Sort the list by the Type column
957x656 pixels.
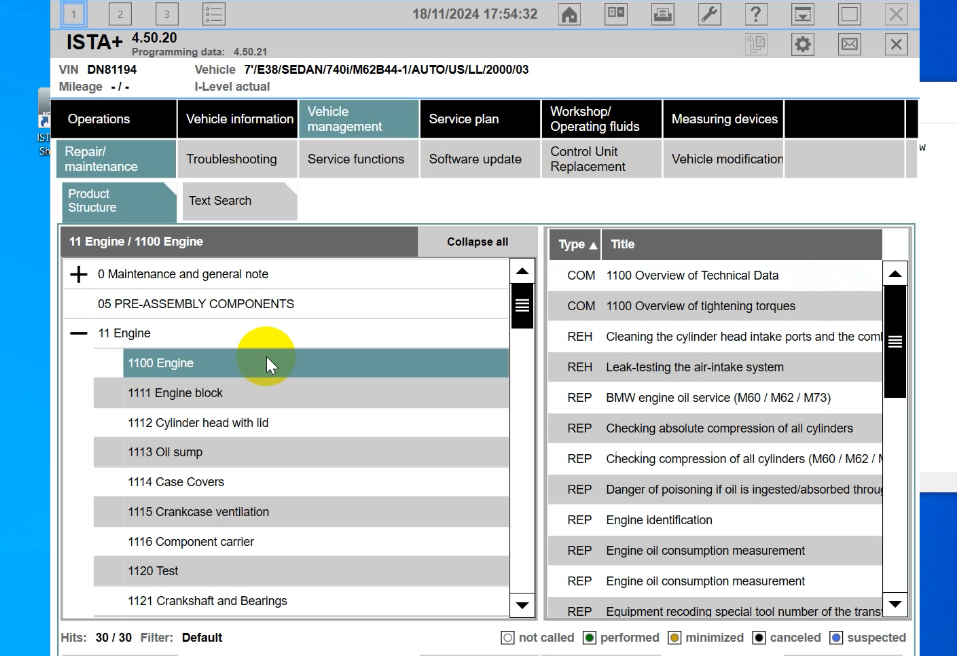(x=575, y=244)
